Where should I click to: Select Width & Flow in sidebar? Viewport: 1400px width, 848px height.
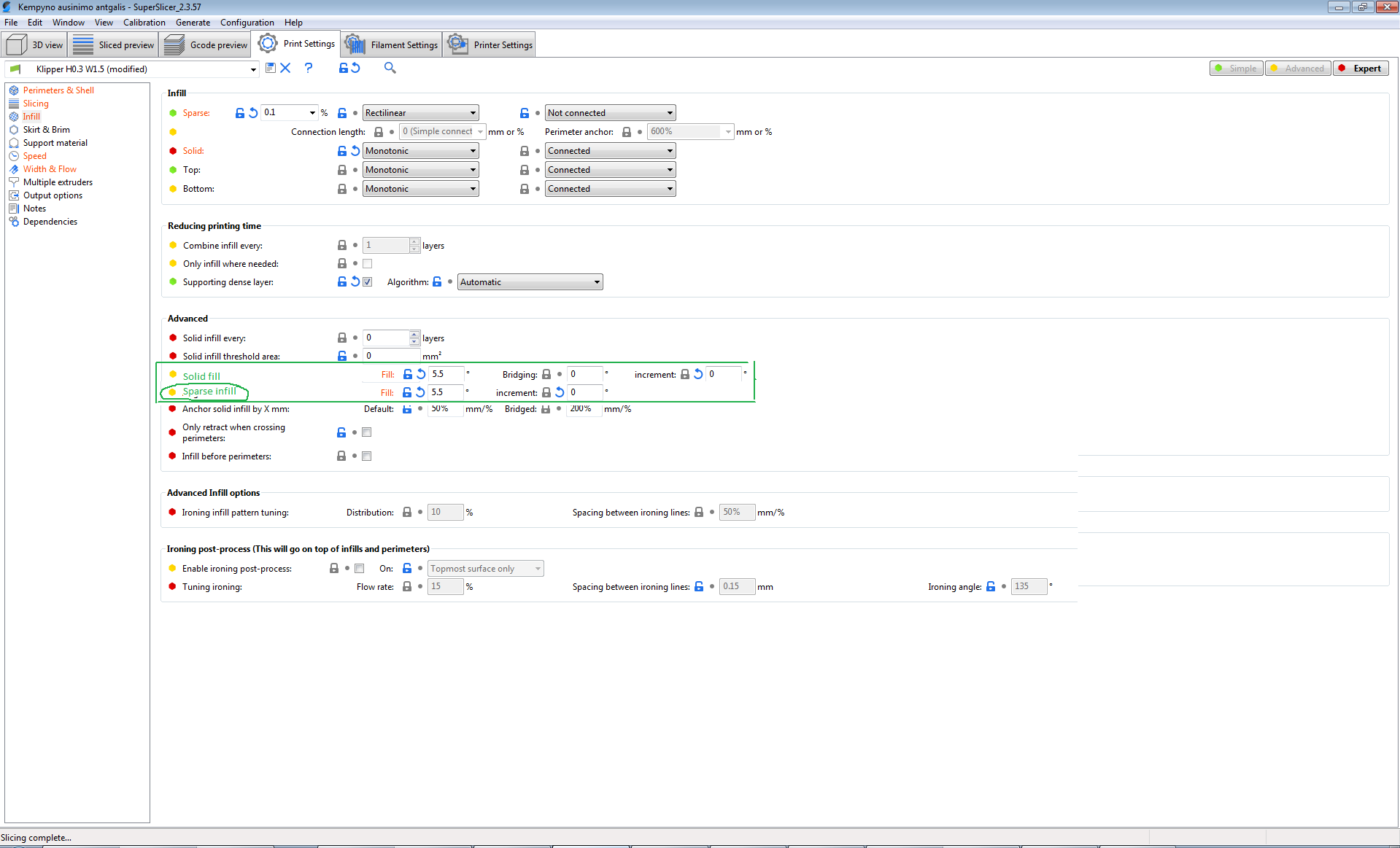(49, 168)
